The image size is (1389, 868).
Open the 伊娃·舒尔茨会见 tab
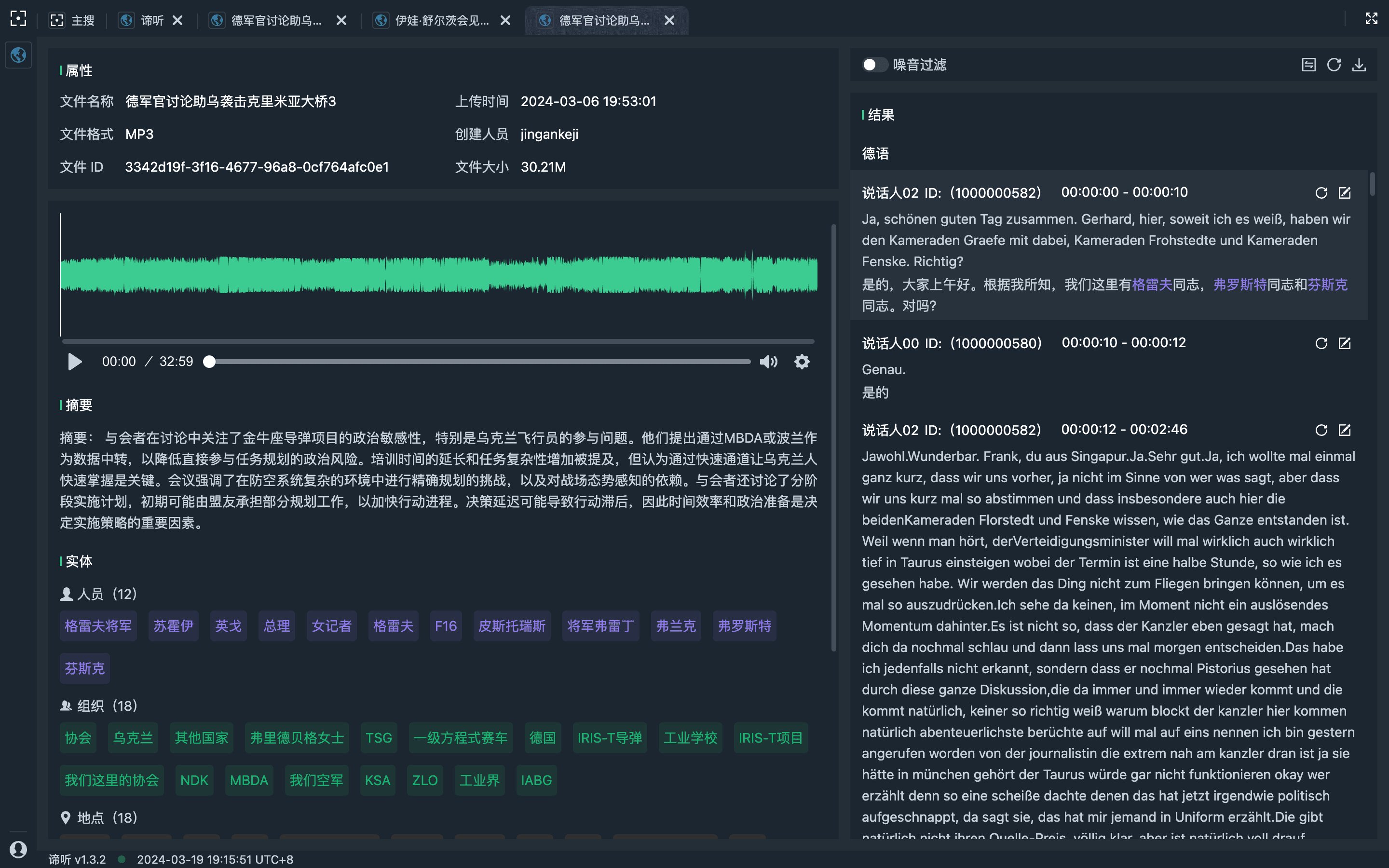432,21
